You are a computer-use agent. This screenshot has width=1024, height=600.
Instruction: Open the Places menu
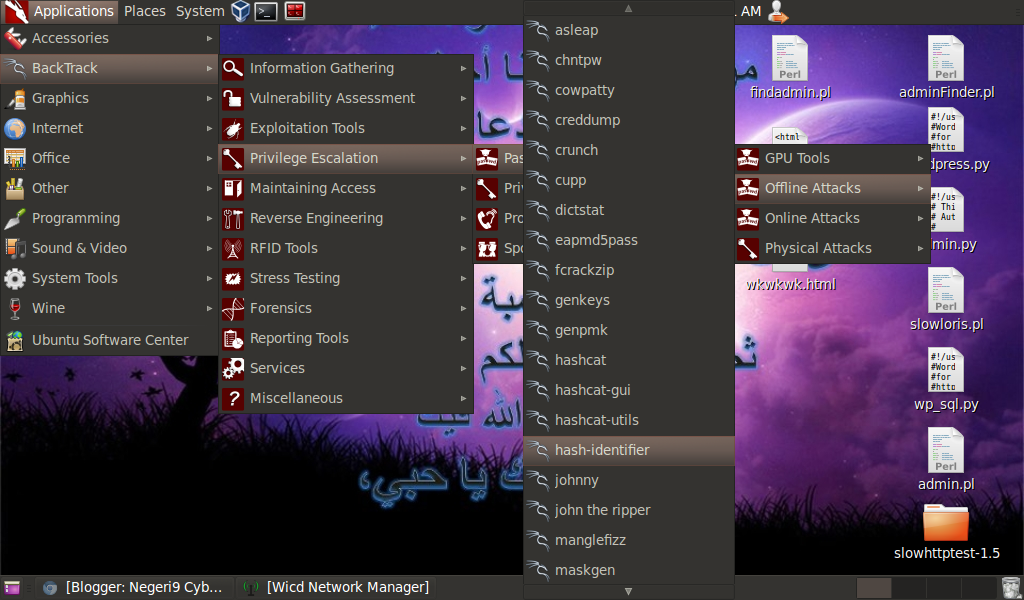coord(144,11)
